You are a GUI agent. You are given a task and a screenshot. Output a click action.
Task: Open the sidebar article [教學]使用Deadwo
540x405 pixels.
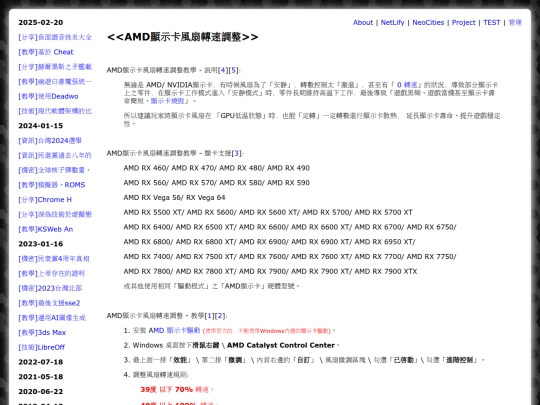point(48,96)
